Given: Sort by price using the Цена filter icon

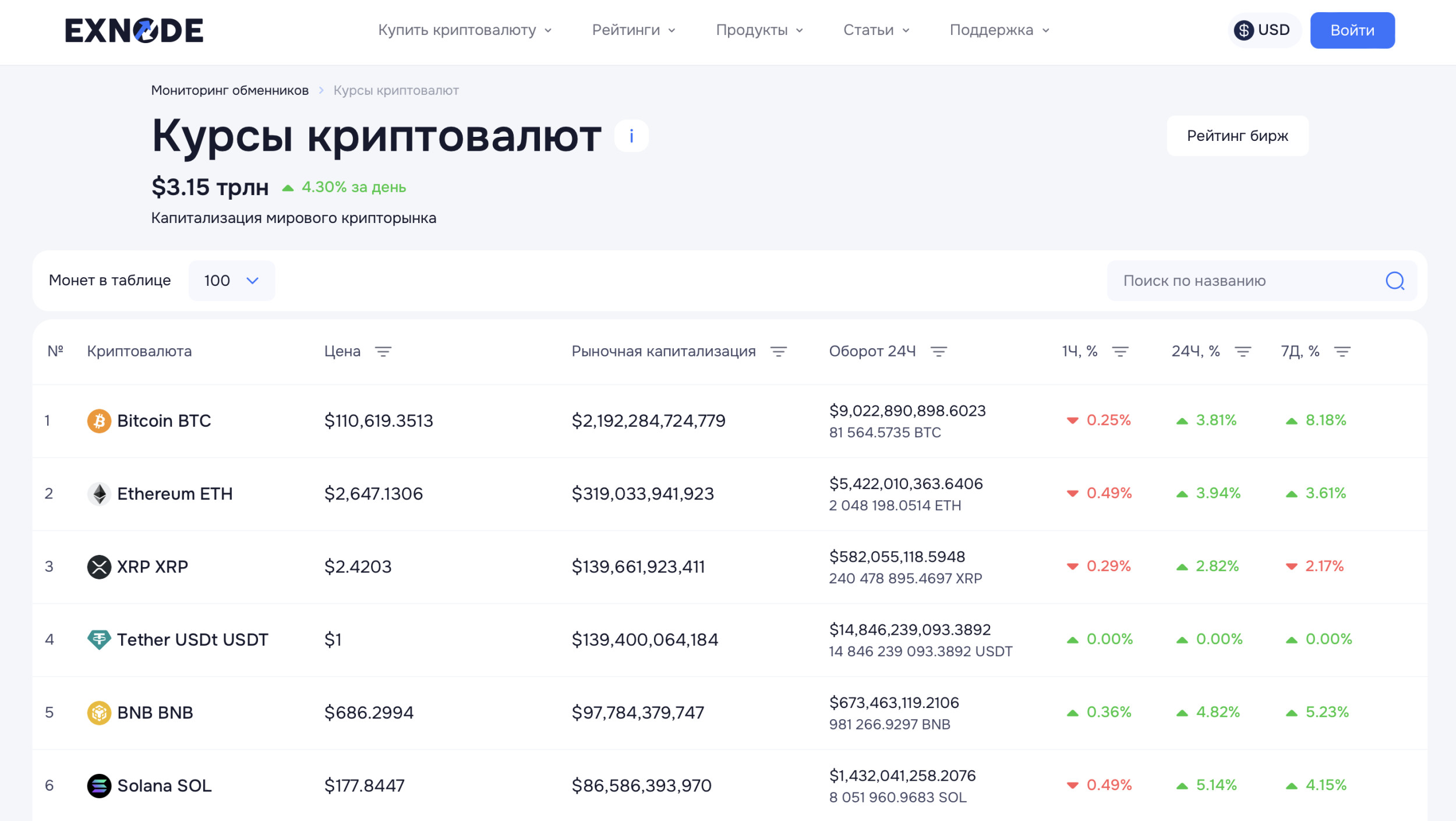Looking at the screenshot, I should [x=383, y=352].
